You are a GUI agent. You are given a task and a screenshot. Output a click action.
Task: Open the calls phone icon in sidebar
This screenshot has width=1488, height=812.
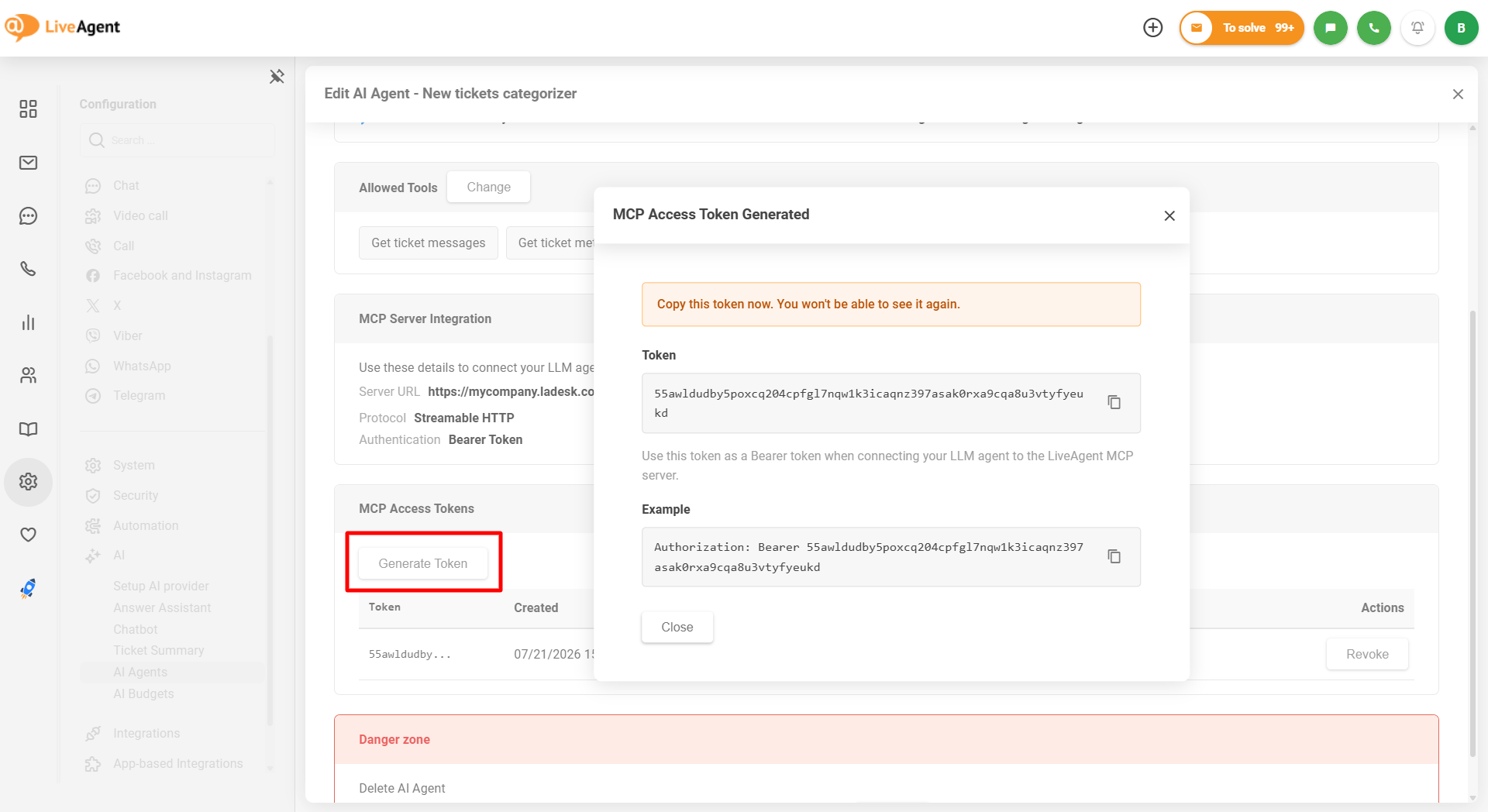(28, 269)
